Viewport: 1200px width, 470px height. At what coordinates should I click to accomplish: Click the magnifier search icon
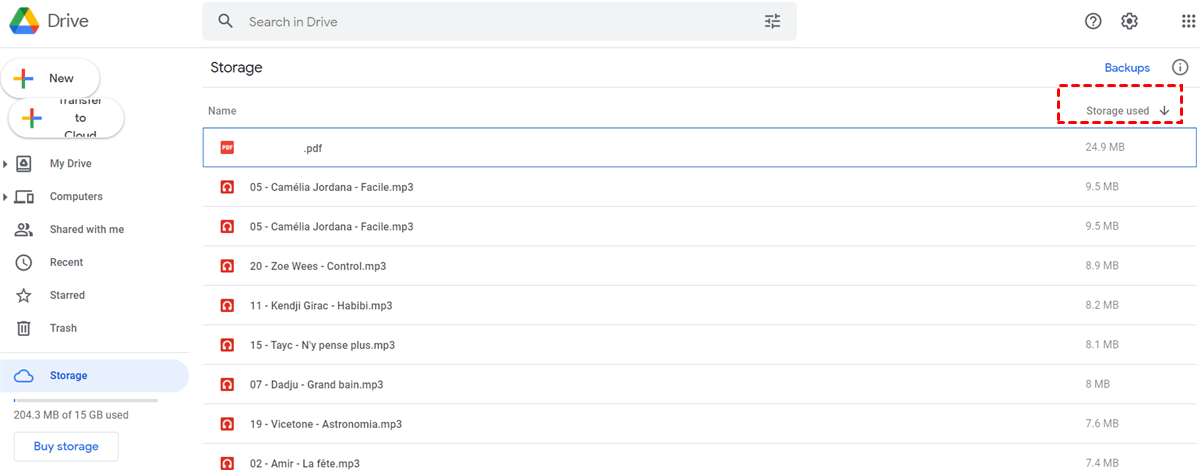(226, 21)
